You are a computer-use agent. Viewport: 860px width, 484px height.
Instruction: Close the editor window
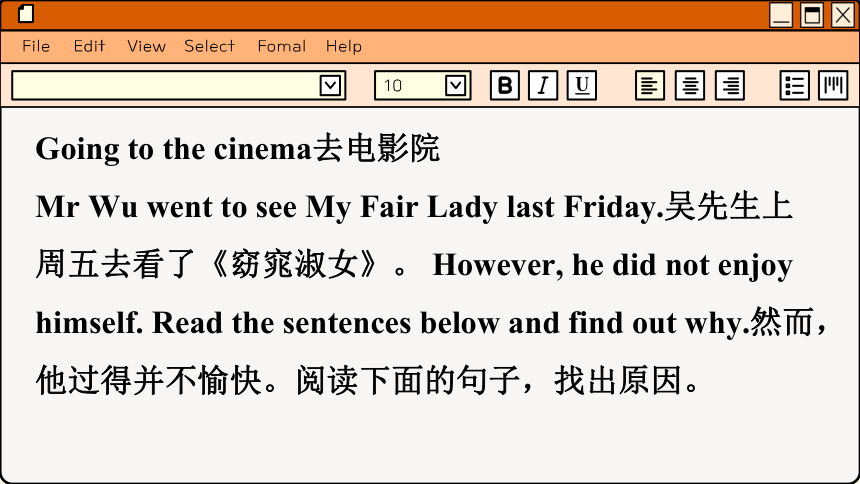click(843, 15)
